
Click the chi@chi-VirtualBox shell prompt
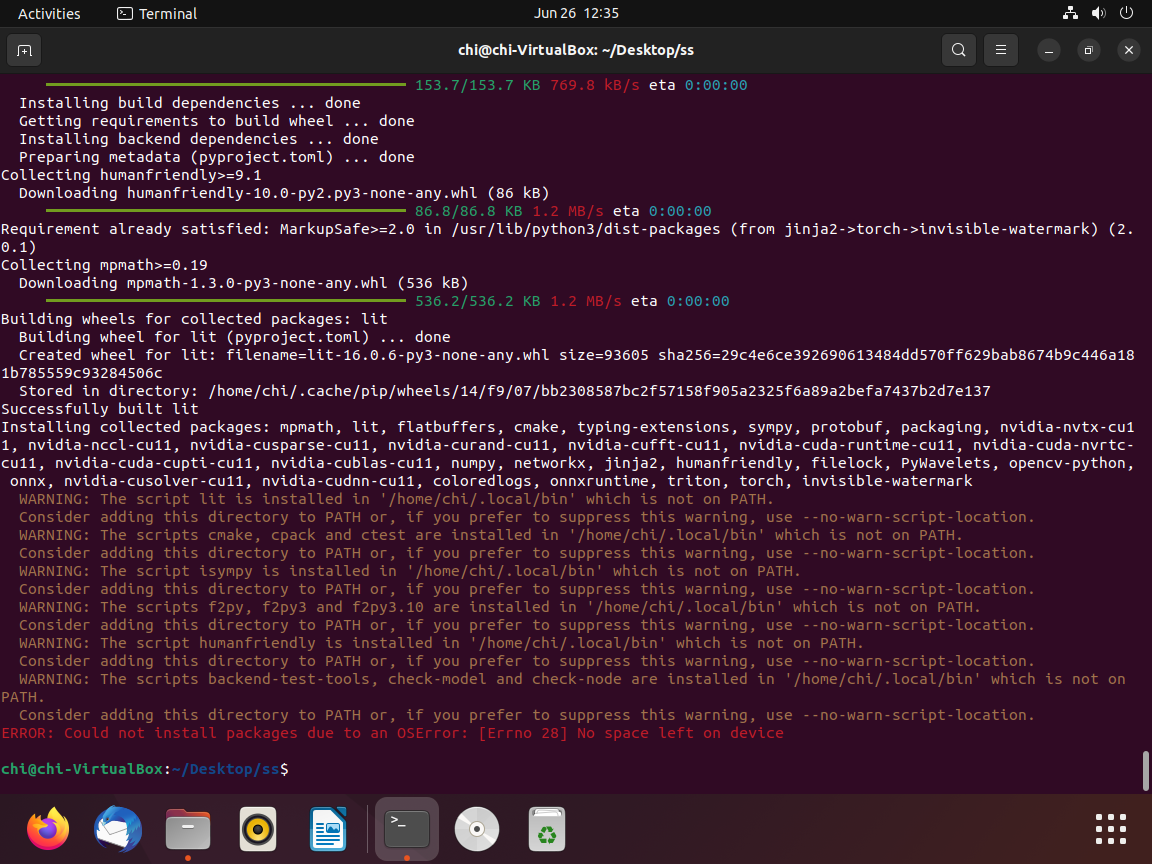coord(145,769)
